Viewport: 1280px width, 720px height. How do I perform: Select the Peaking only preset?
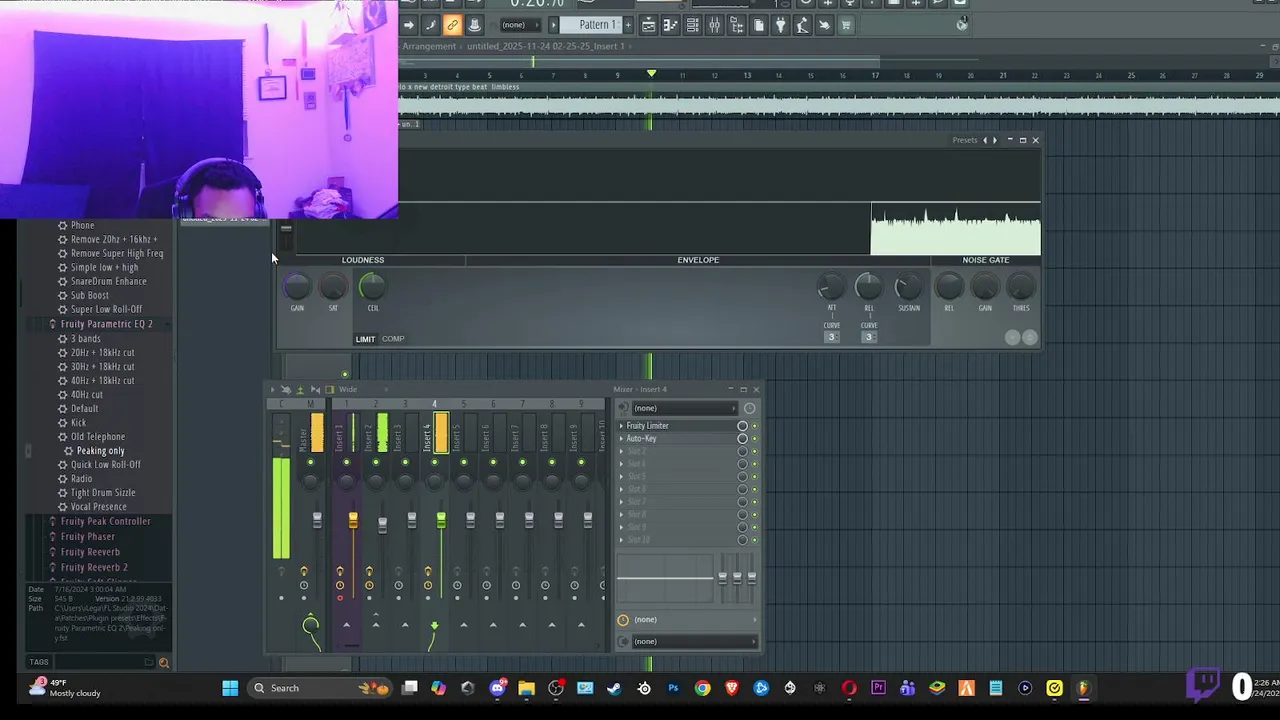100,451
